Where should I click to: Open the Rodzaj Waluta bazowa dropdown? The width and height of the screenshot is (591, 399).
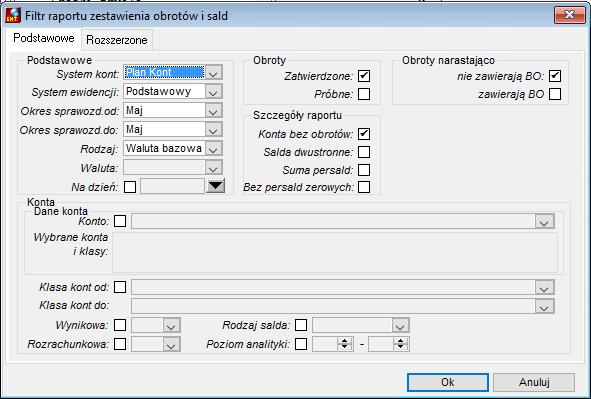[213, 148]
